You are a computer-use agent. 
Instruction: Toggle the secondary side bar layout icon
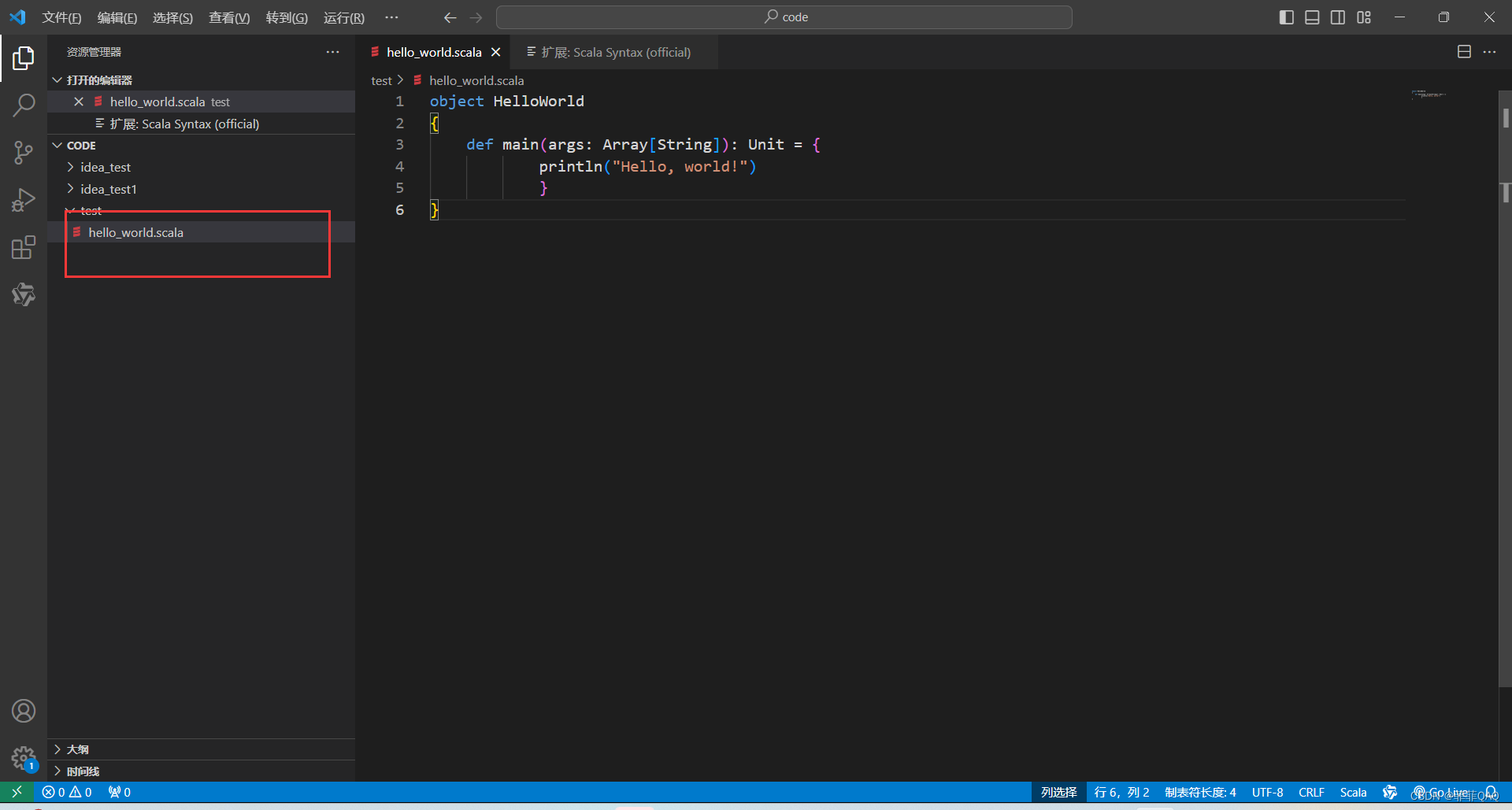(x=1338, y=17)
